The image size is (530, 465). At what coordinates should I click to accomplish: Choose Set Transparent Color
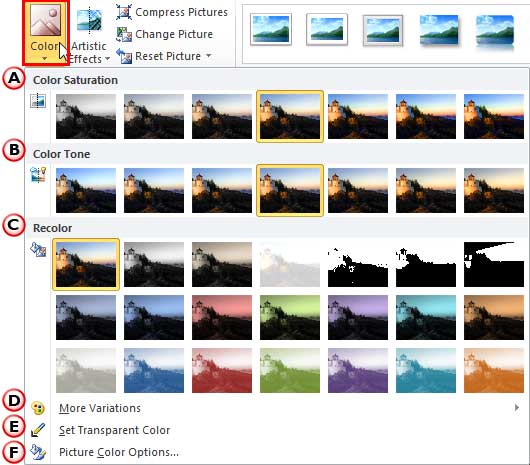[276, 430]
